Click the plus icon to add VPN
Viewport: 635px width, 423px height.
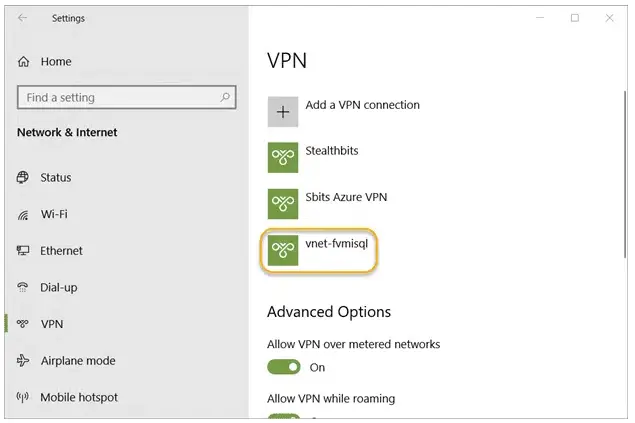pyautogui.click(x=283, y=111)
